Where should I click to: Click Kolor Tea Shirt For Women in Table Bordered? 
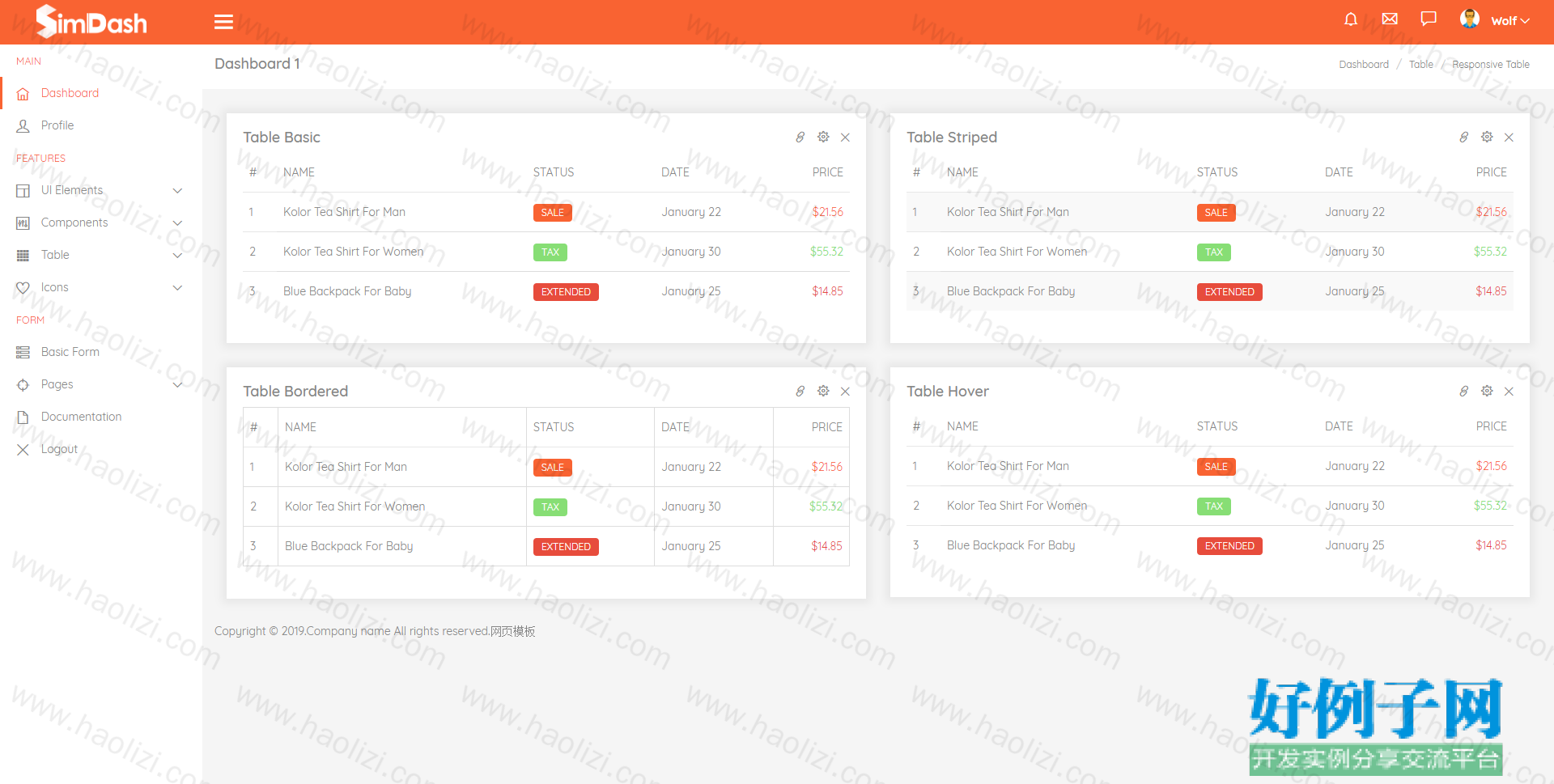tap(355, 506)
